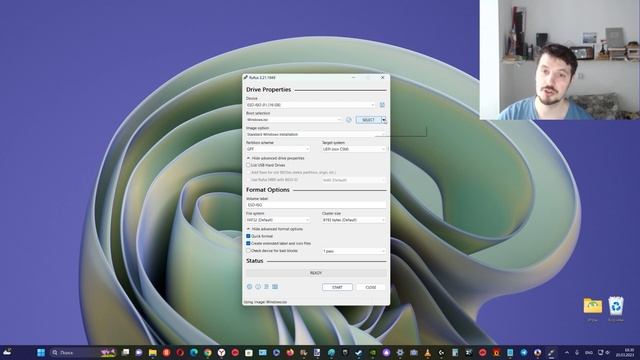Open the Target system dropdown
The width and height of the screenshot is (640, 360).
354,149
